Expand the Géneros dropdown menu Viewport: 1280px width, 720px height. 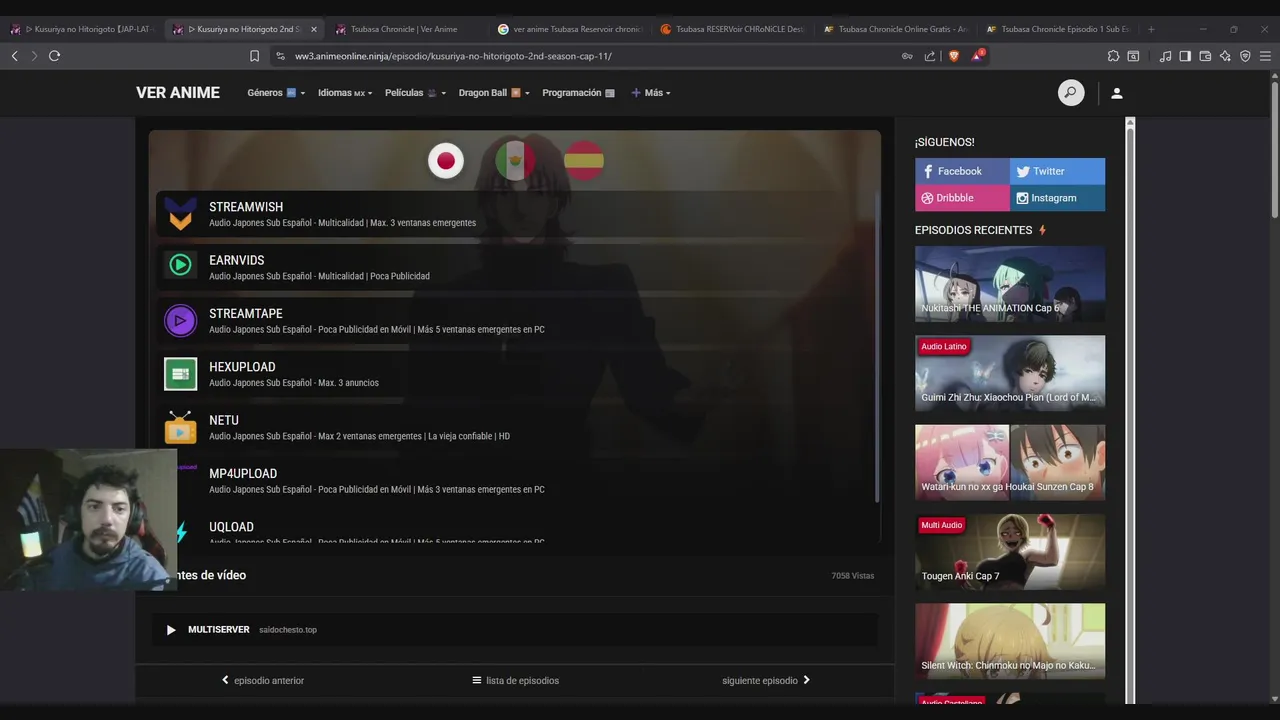click(x=276, y=93)
